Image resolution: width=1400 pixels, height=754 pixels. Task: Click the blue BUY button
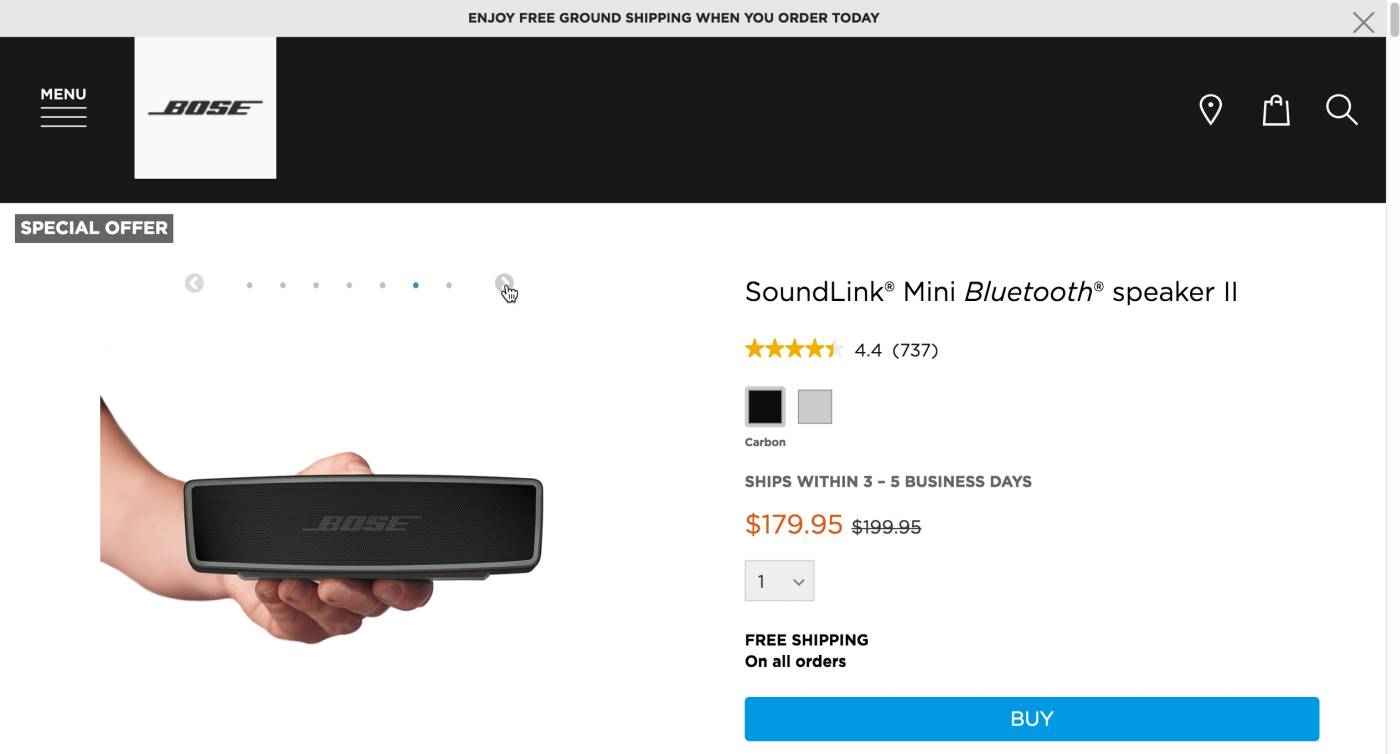tap(1031, 719)
